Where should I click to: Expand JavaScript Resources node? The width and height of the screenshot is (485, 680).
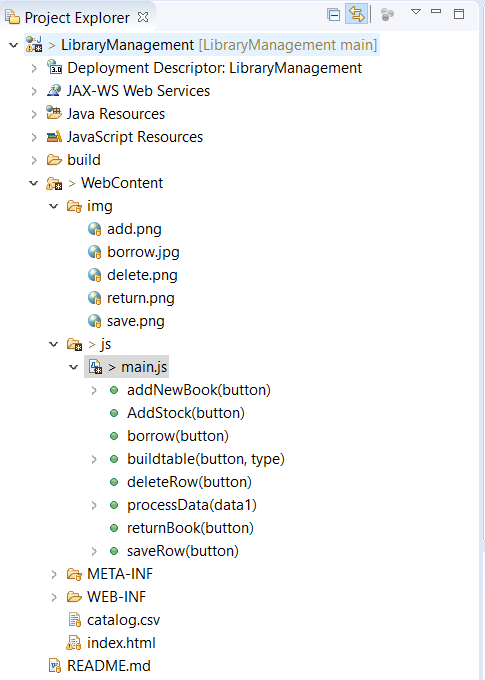[34, 137]
